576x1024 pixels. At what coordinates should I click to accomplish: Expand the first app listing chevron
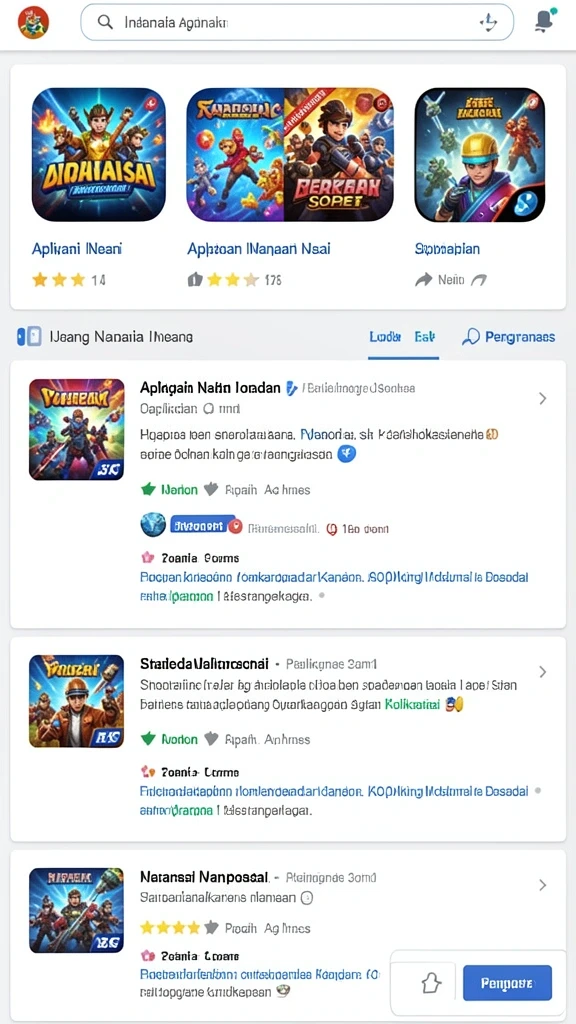click(543, 398)
